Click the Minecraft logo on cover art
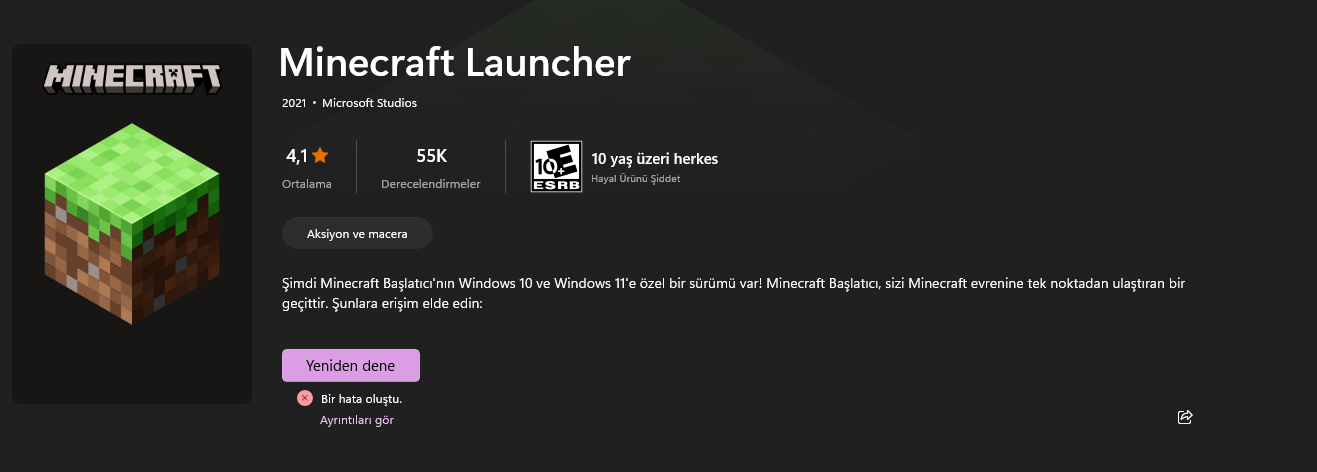The image size is (1317, 472). [x=132, y=78]
